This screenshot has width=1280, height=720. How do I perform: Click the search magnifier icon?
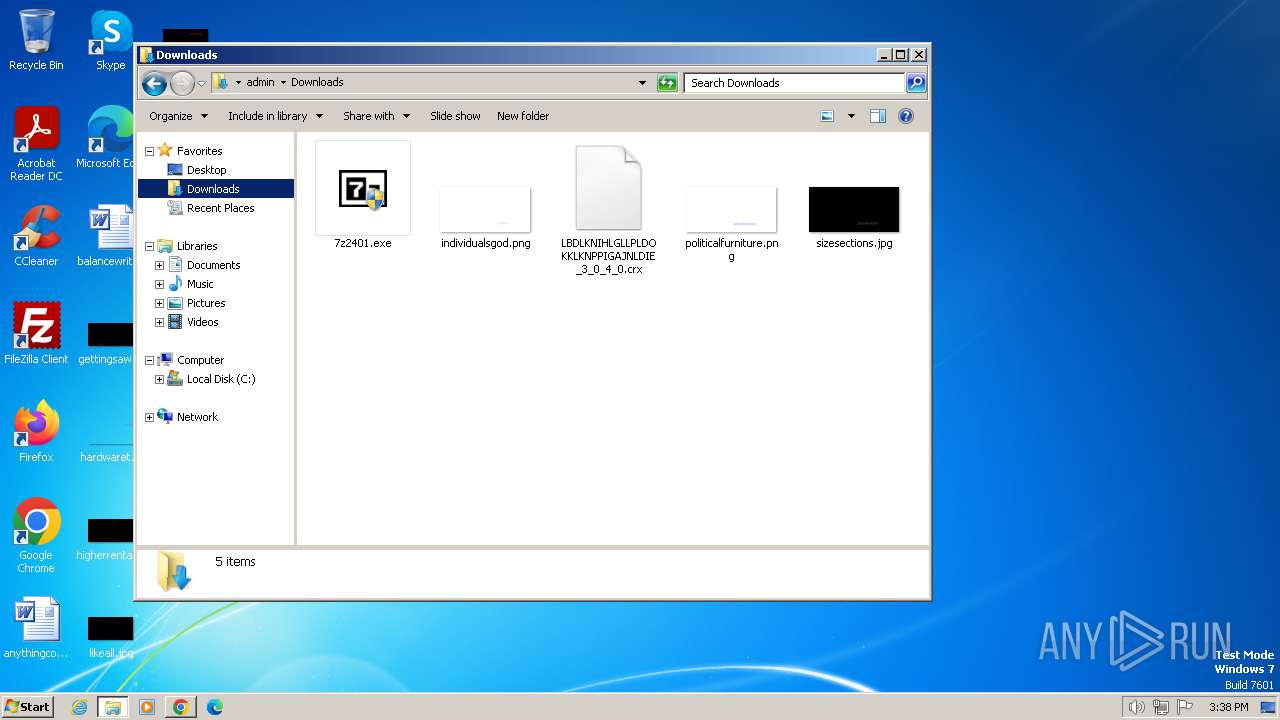coord(915,83)
